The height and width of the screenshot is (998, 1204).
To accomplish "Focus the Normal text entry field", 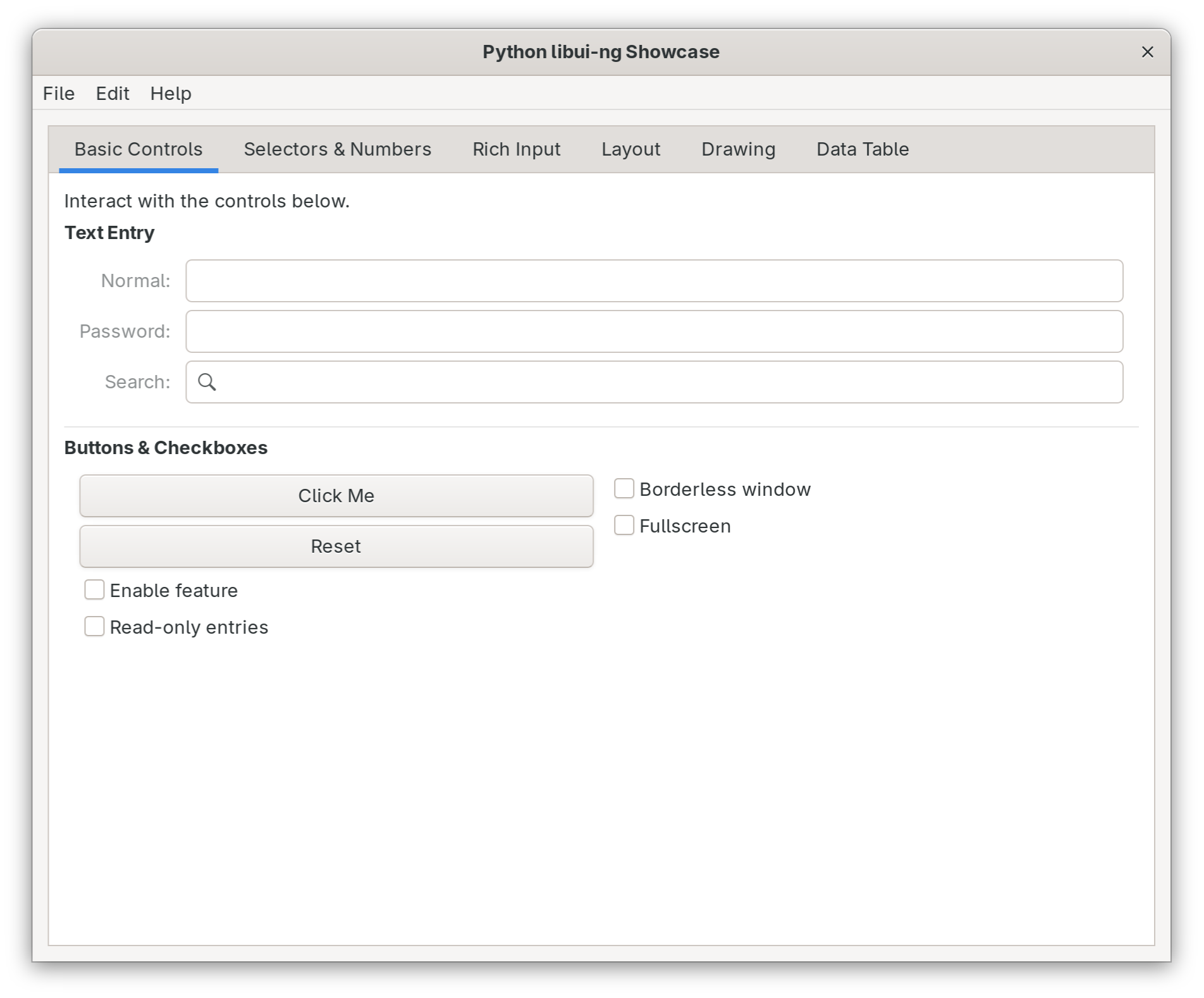I will point(654,281).
